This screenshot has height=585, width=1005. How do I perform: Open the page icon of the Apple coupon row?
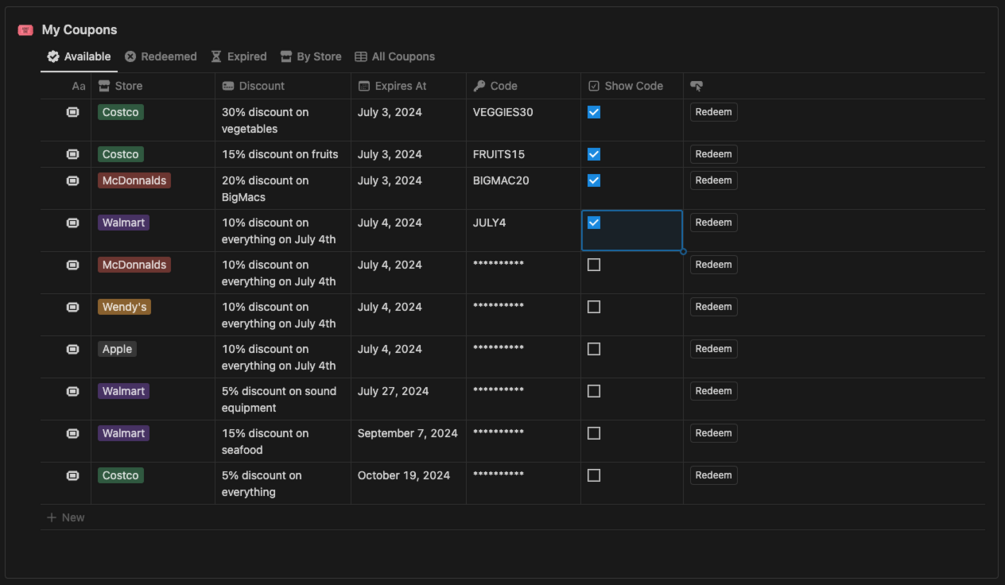tap(73, 349)
